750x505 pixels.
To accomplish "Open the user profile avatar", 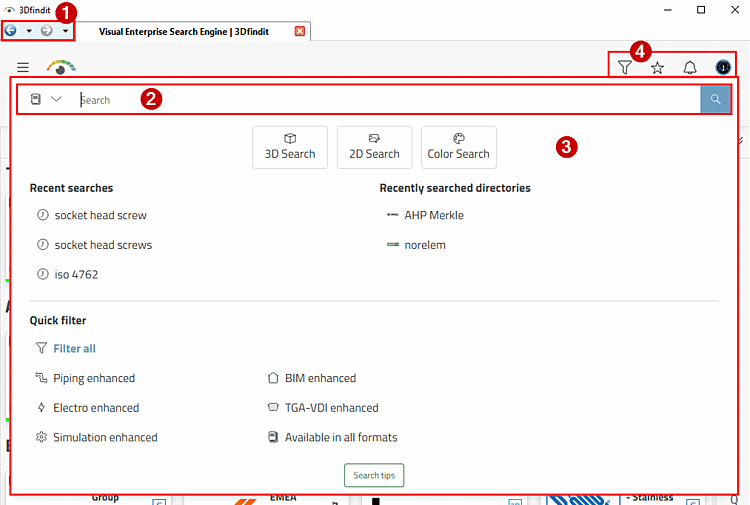I will pos(723,67).
